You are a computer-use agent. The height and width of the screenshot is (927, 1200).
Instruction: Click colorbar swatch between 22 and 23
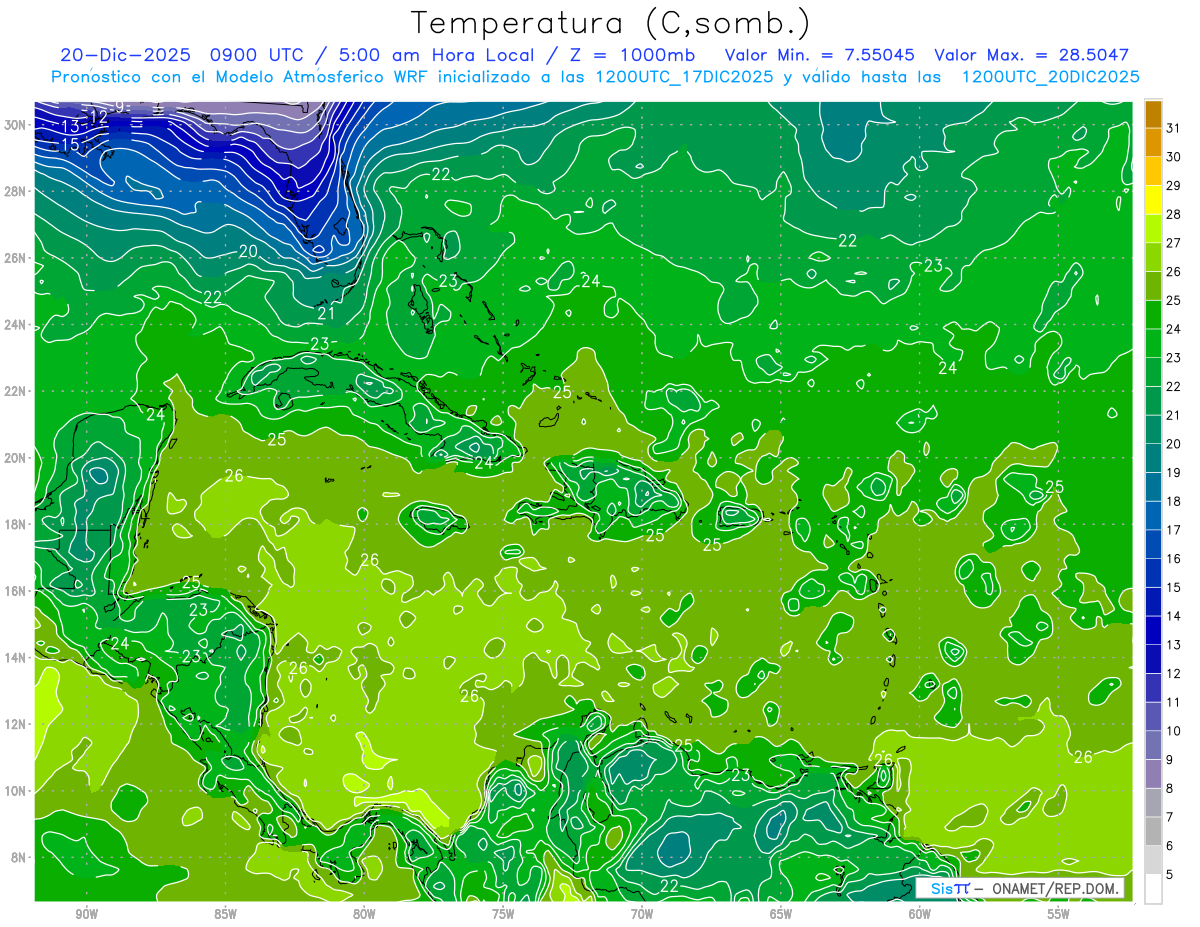click(1153, 372)
